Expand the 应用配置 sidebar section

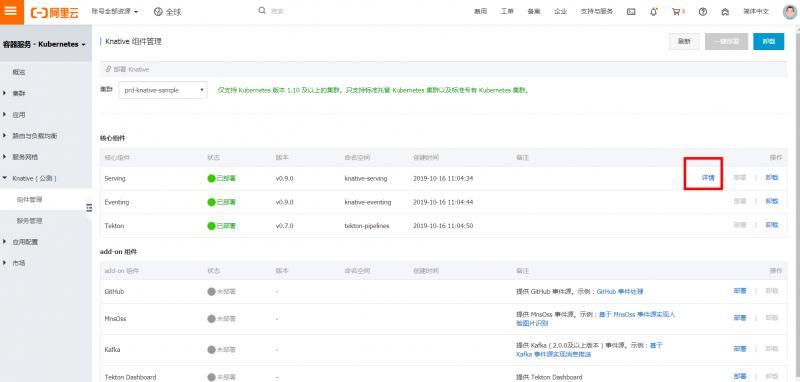(x=24, y=242)
